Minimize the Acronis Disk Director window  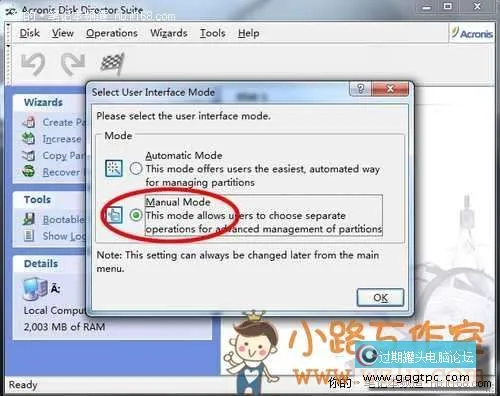[427, 7]
